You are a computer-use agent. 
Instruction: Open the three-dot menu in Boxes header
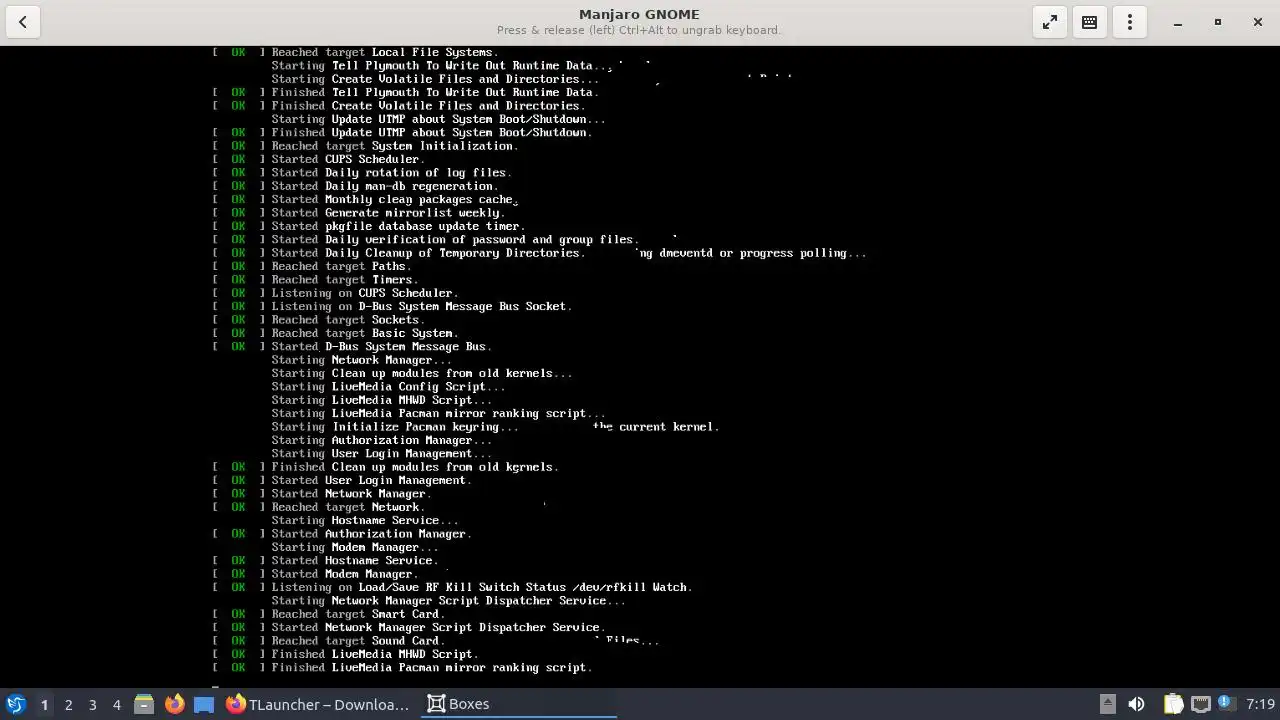click(1130, 22)
